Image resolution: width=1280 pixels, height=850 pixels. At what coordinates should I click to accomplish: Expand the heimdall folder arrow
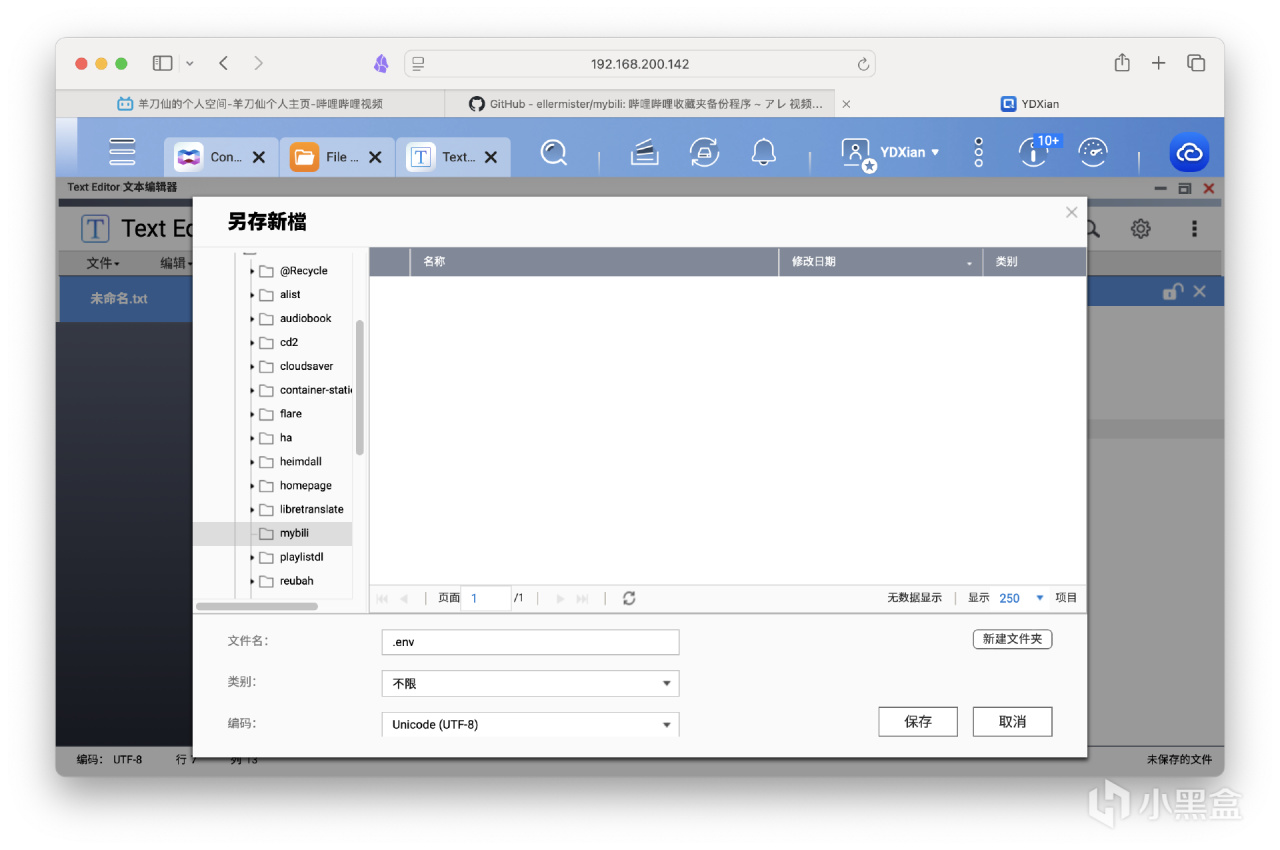[x=252, y=462]
